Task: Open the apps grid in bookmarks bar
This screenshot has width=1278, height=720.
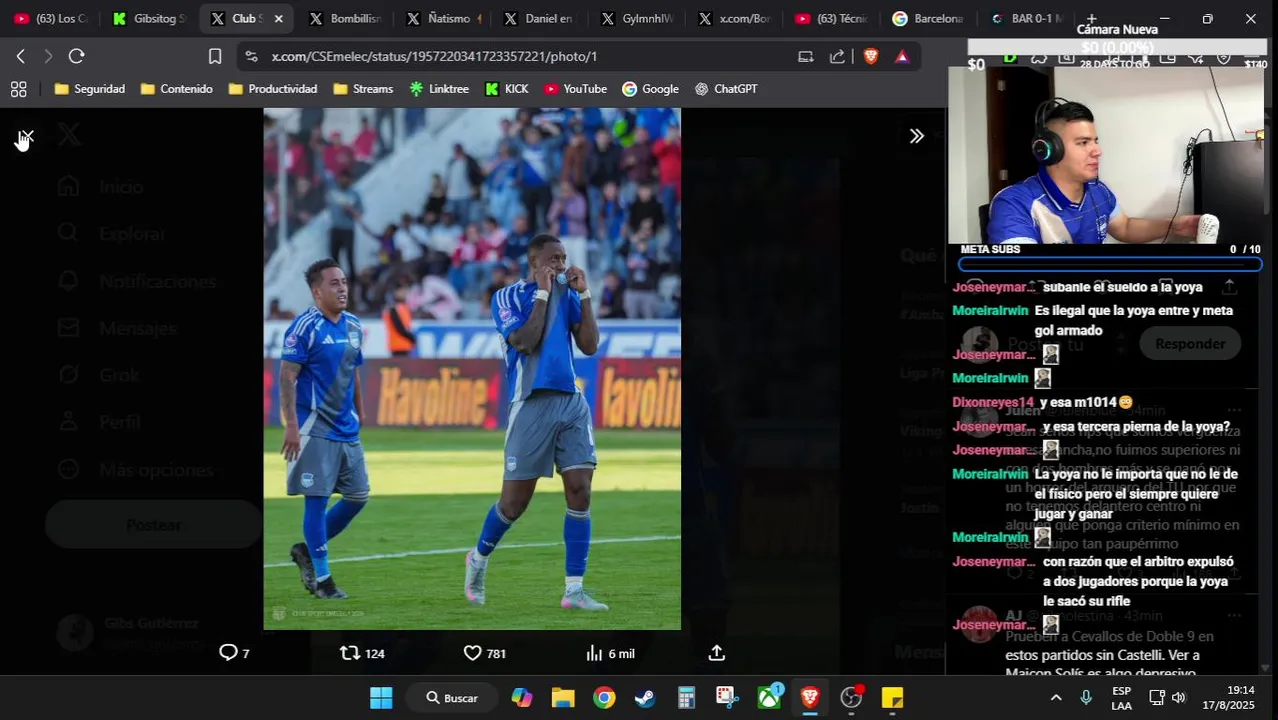Action: click(x=18, y=89)
